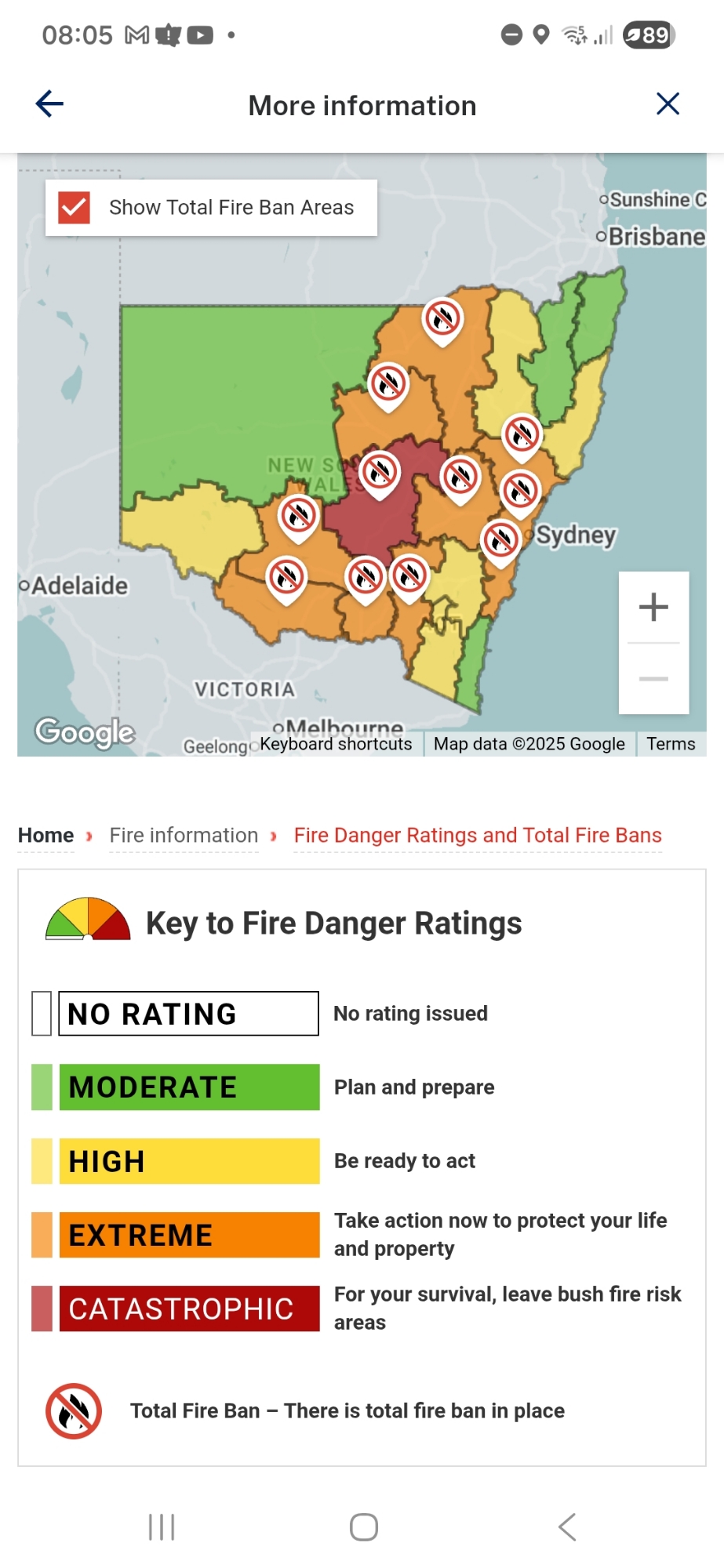Viewport: 724px width, 1568px height.
Task: Open map Terms link
Action: pyautogui.click(x=671, y=744)
